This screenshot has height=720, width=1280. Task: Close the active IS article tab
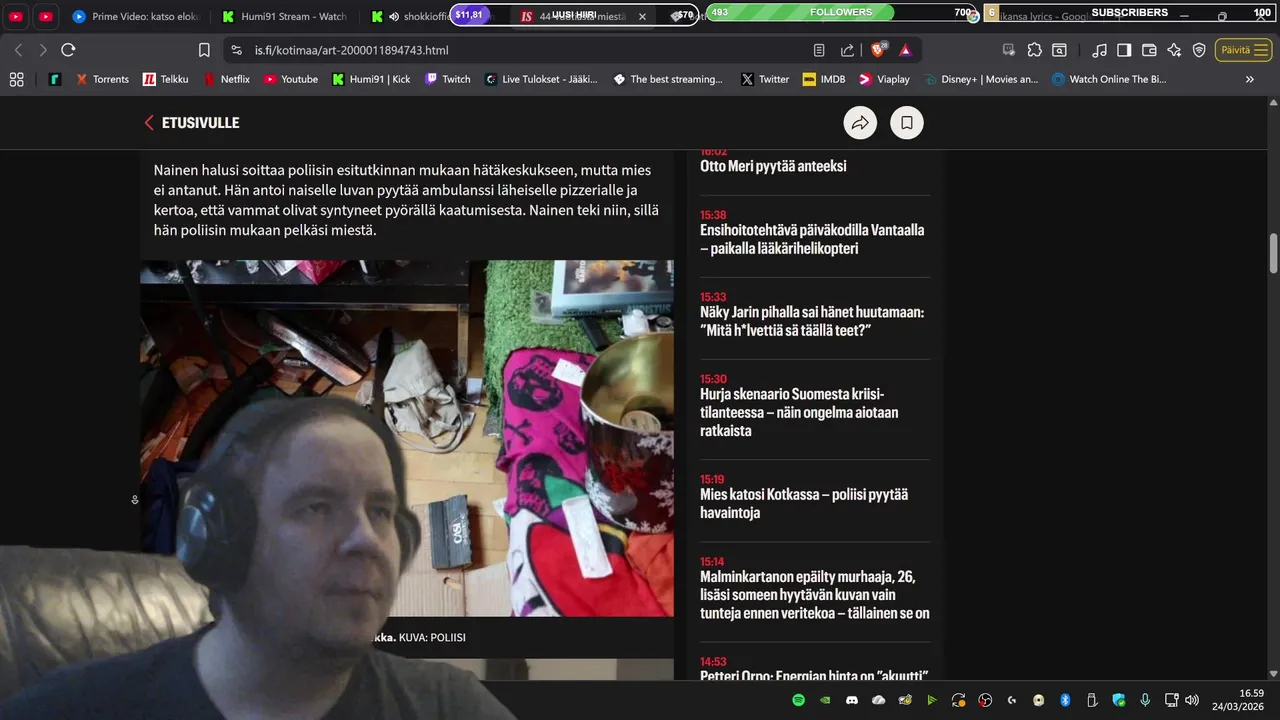(642, 17)
